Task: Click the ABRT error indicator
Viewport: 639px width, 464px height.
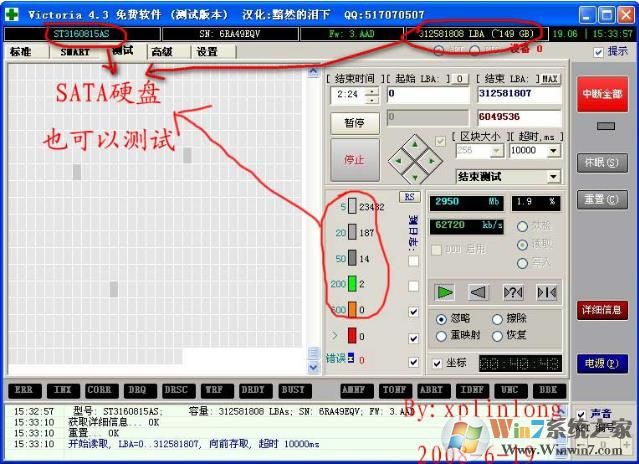Action: click(x=434, y=390)
